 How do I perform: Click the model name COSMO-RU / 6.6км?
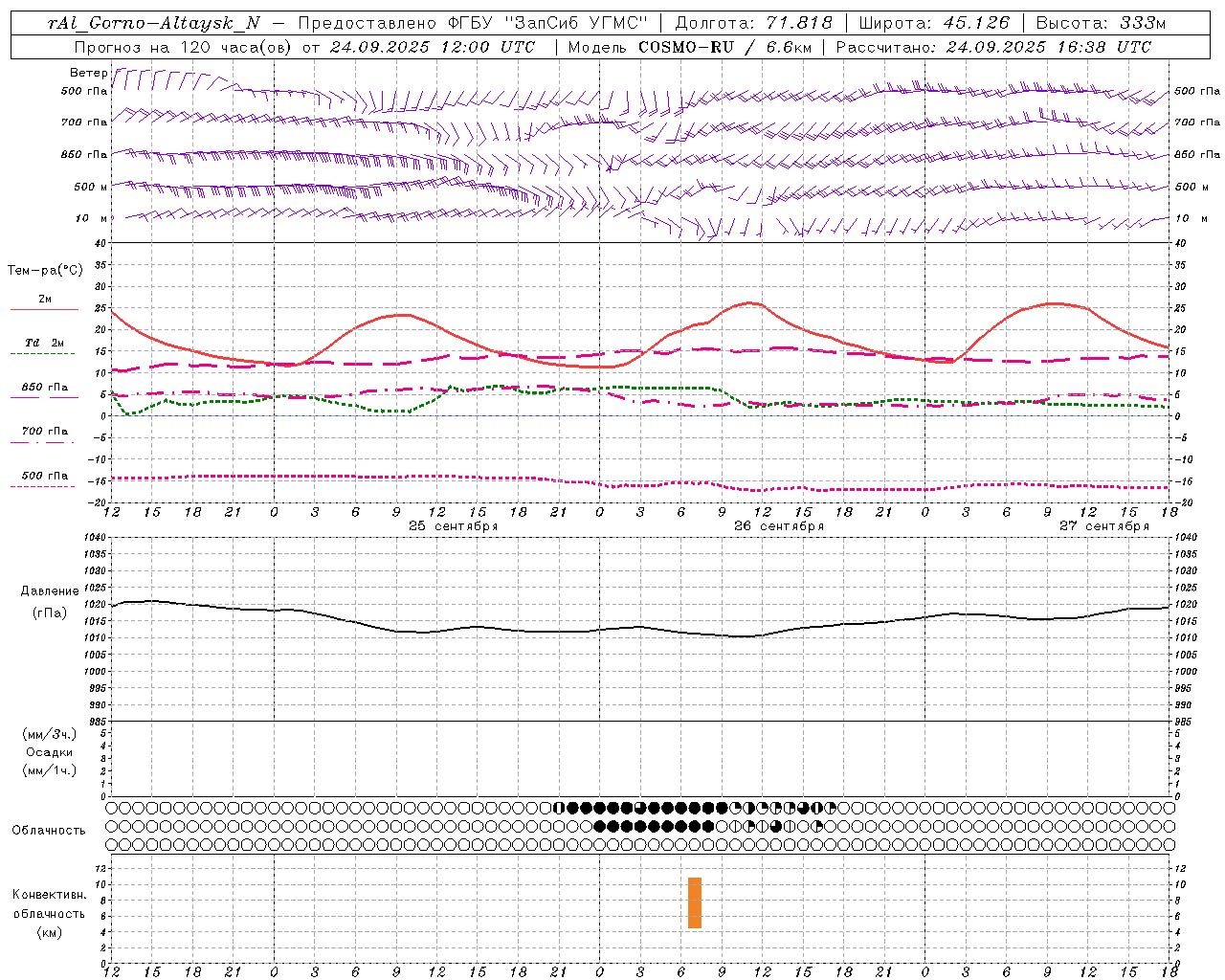click(x=725, y=47)
